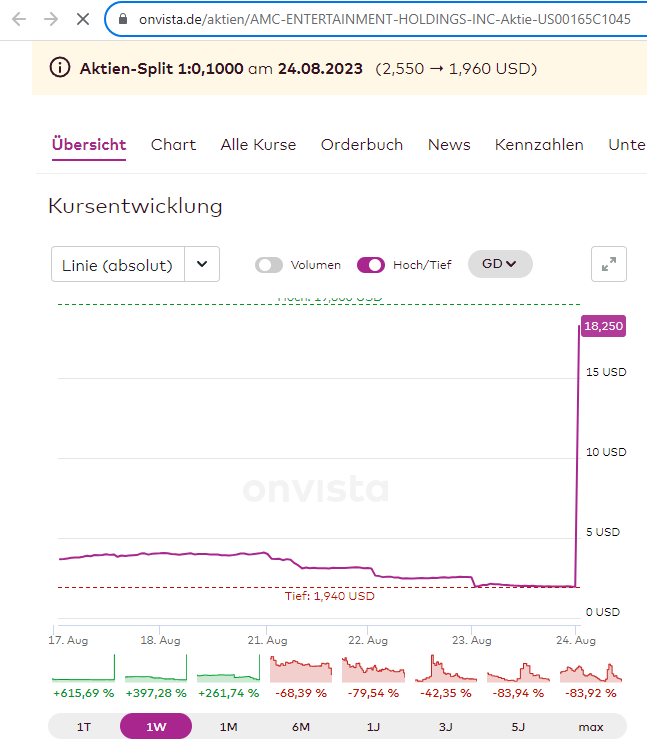Select the Orderbuch tab

(362, 145)
